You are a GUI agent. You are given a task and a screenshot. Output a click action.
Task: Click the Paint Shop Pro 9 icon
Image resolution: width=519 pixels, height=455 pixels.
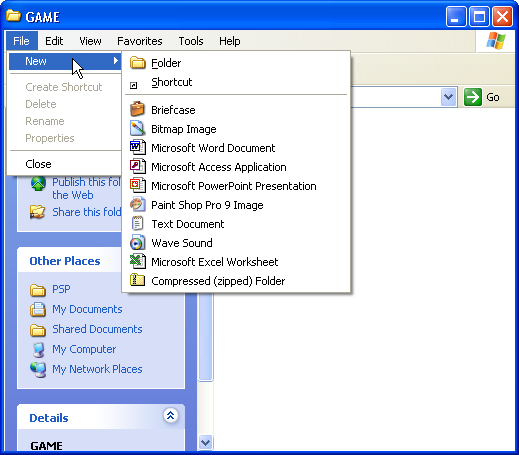(x=137, y=204)
